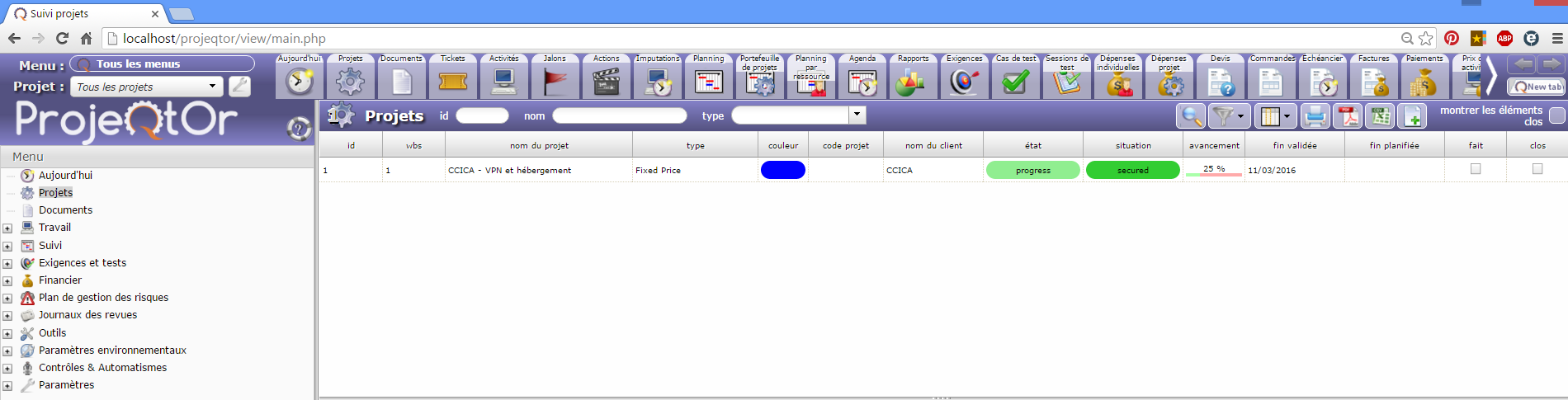The width and height of the screenshot is (1568, 400).
Task: Select Projets in the left menu
Action: [55, 192]
